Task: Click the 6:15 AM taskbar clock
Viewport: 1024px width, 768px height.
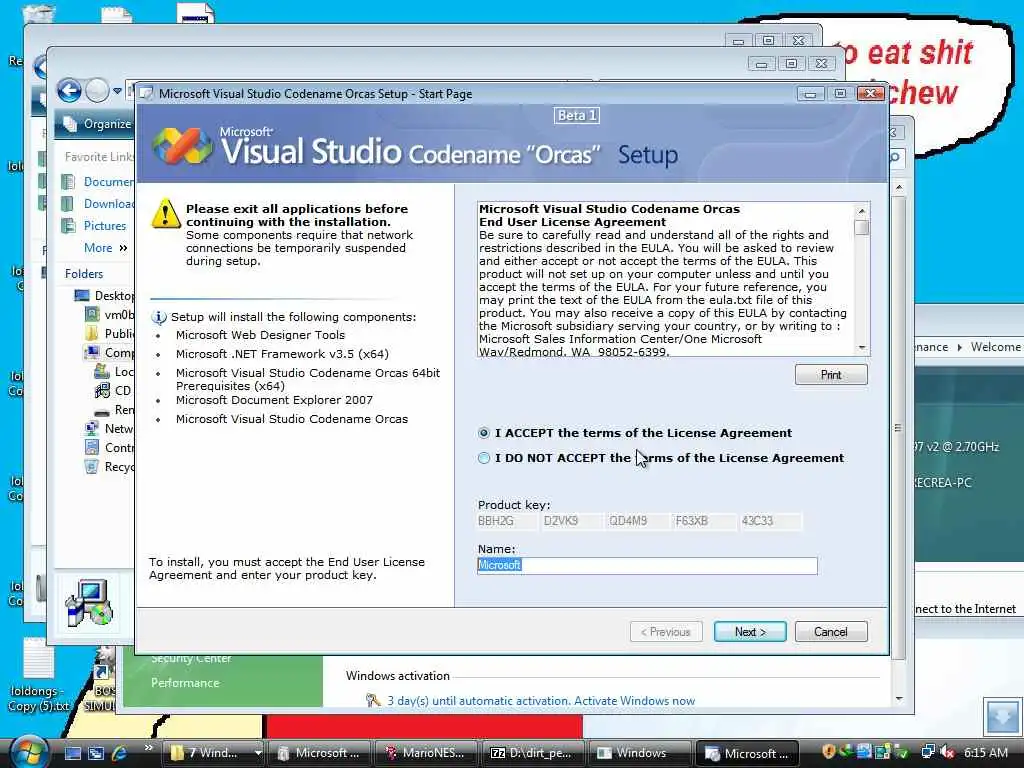Action: tap(985, 752)
